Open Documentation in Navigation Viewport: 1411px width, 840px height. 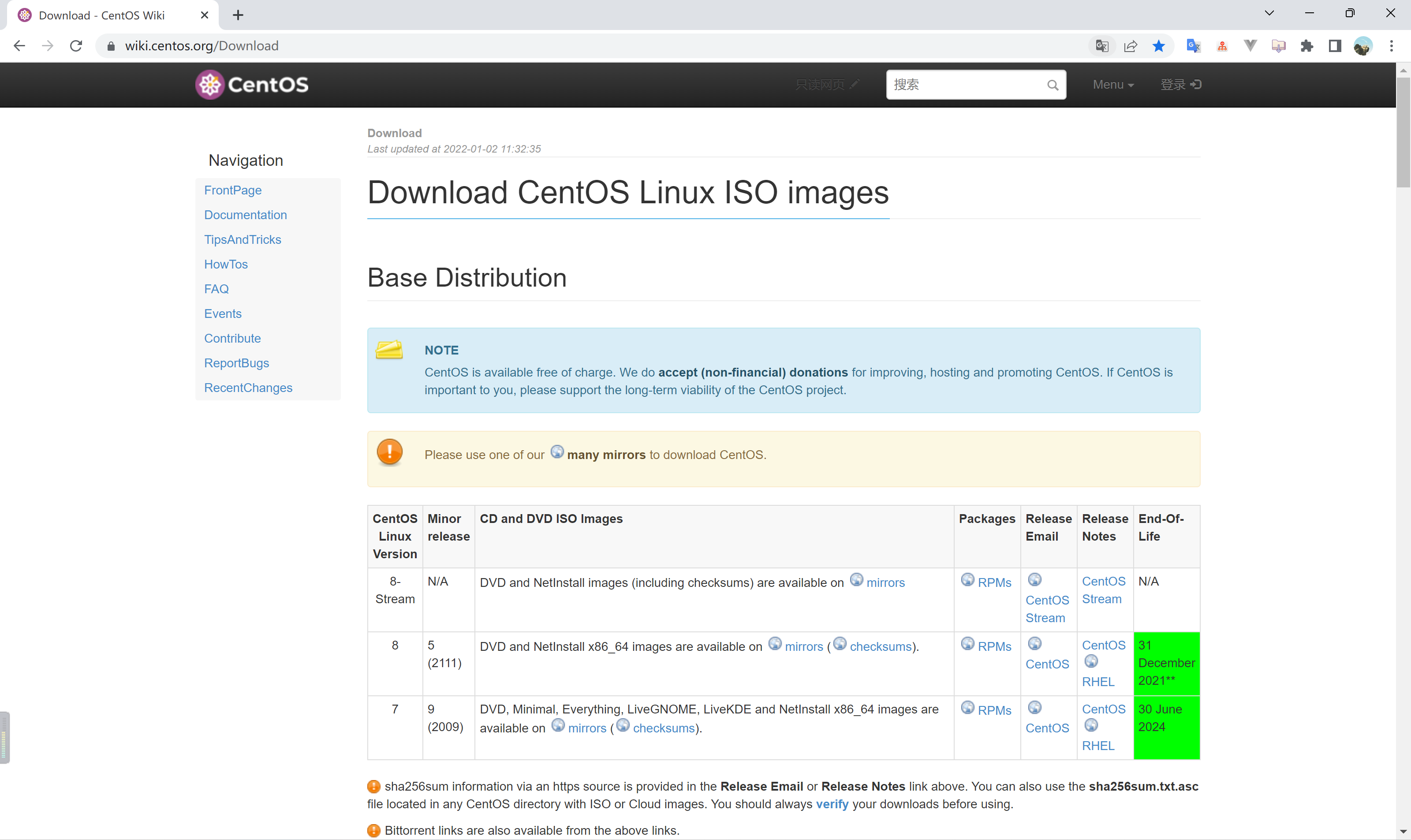pyautogui.click(x=246, y=215)
